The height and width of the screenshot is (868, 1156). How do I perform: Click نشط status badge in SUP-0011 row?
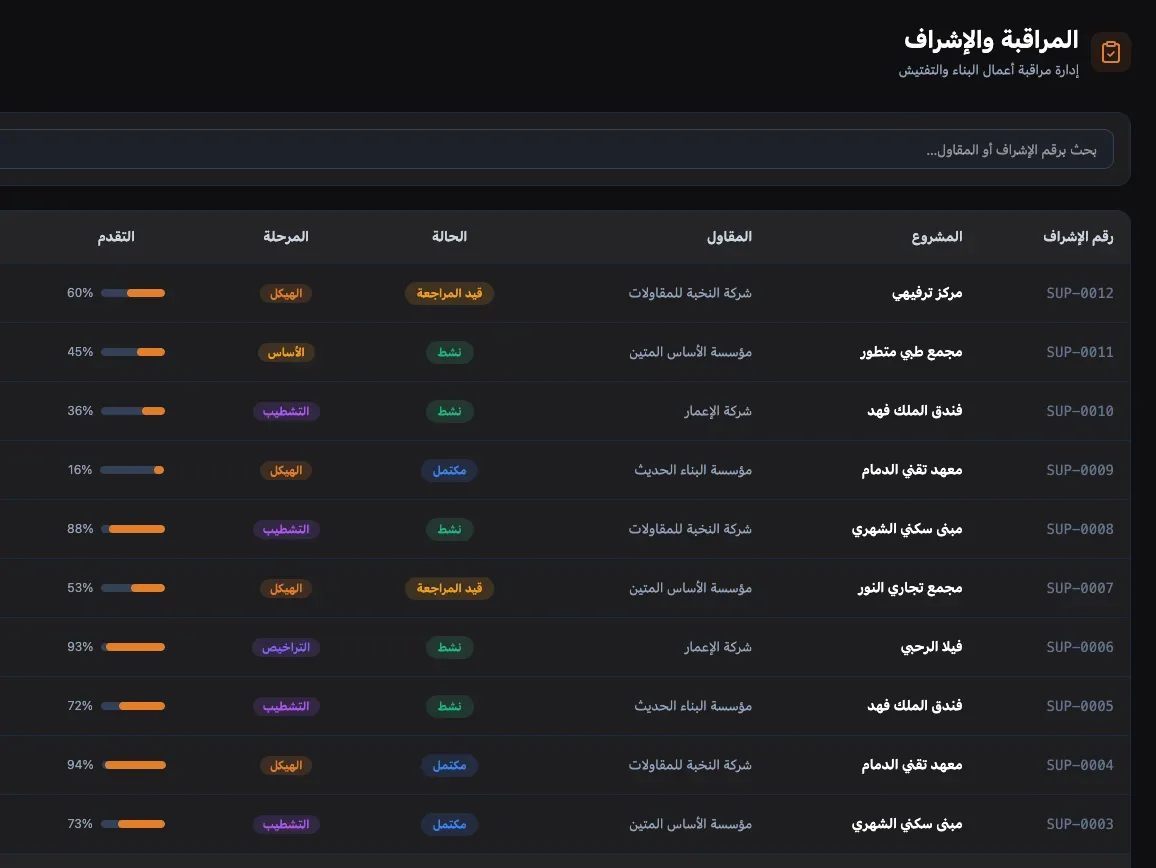point(449,353)
